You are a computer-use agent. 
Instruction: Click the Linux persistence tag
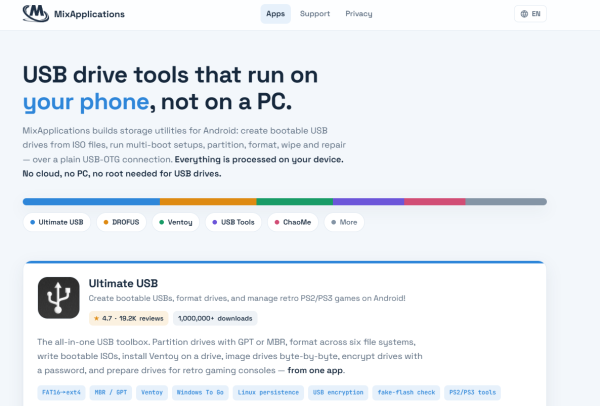pyautogui.click(x=268, y=393)
